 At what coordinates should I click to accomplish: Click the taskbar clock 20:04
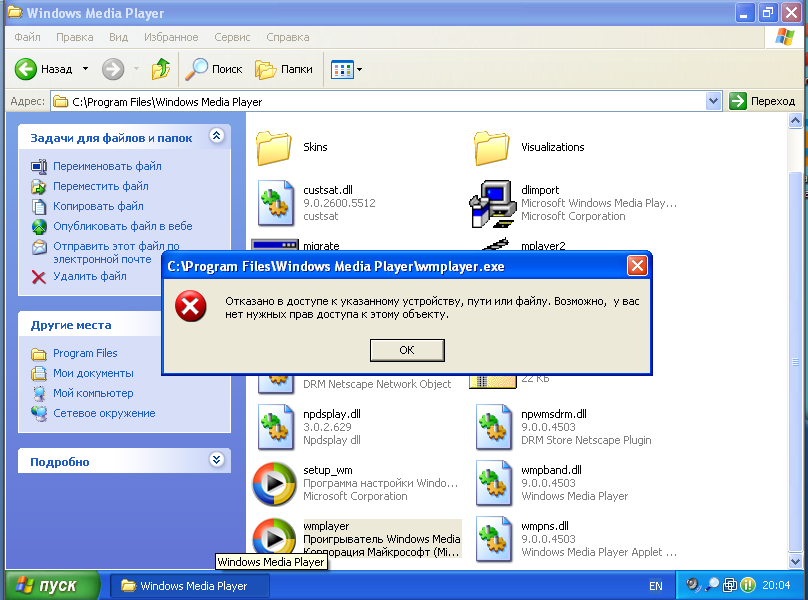tap(776, 585)
